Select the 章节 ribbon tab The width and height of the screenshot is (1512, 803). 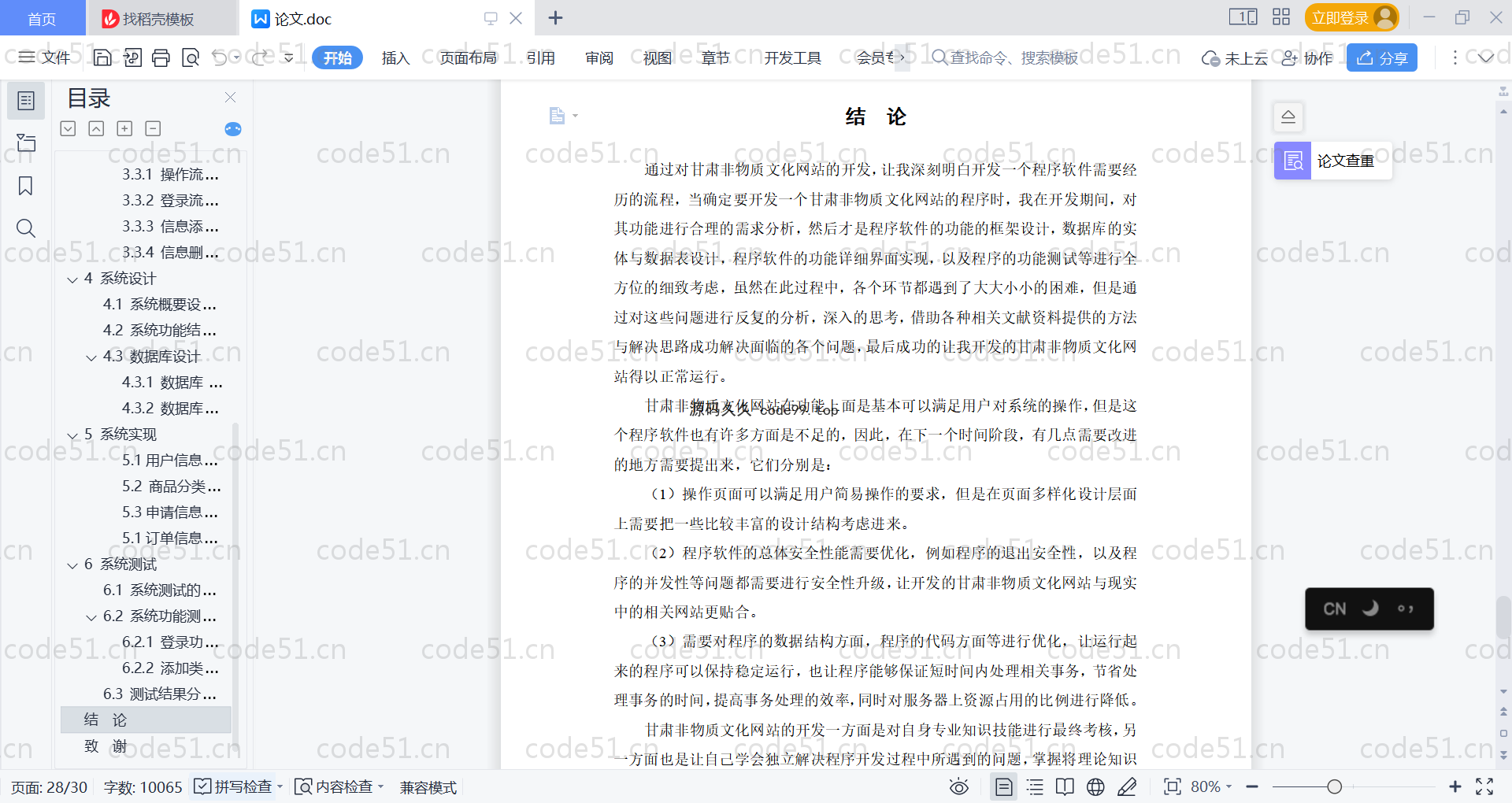coord(716,57)
